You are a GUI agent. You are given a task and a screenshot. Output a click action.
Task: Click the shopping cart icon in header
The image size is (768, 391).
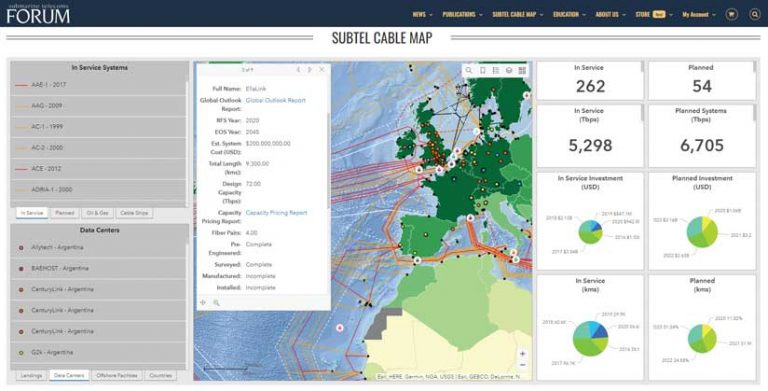tap(732, 15)
